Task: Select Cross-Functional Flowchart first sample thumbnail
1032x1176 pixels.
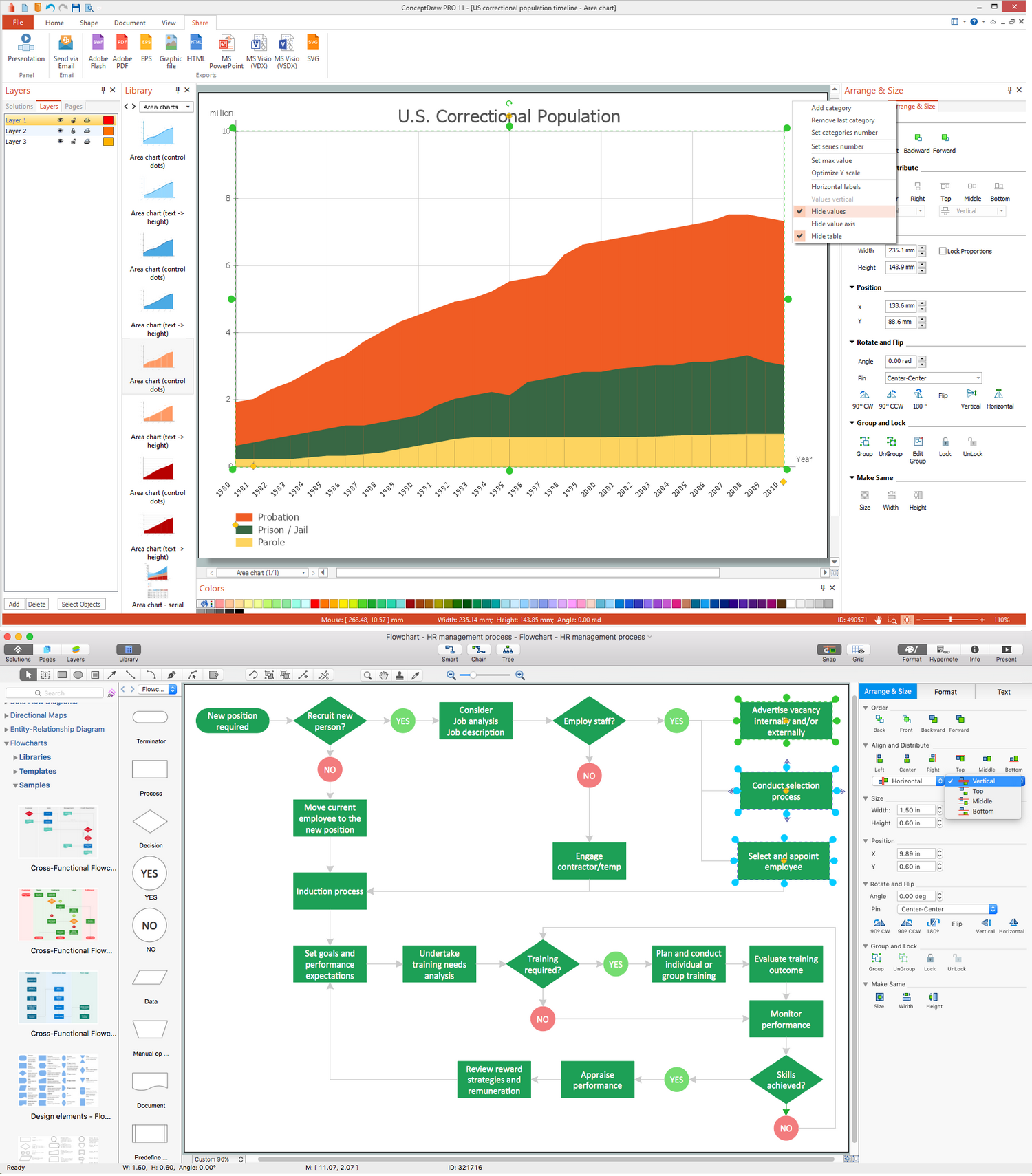Action: [58, 831]
